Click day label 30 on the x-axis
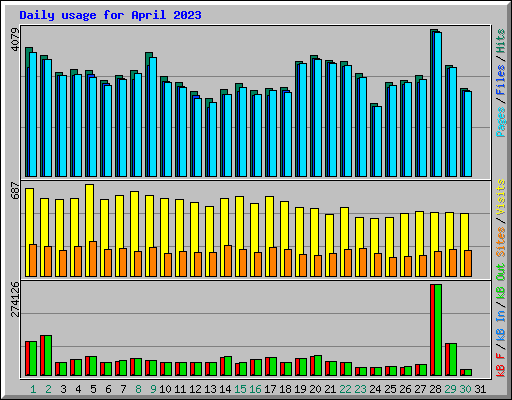 (x=465, y=389)
